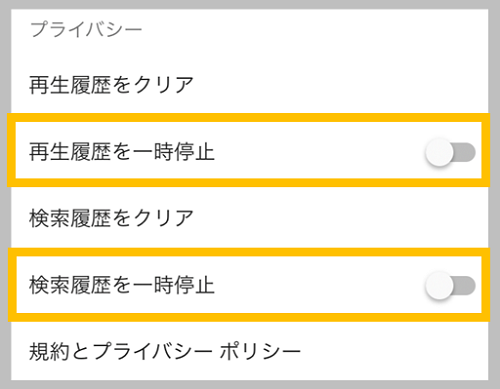Tap the 再生履歴を一時停止 label text
Screen dimensions: 500x389
pos(122,152)
